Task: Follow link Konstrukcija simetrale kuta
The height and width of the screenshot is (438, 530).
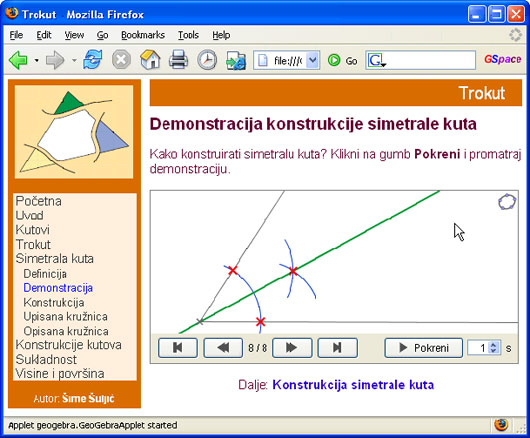Action: 353,385
